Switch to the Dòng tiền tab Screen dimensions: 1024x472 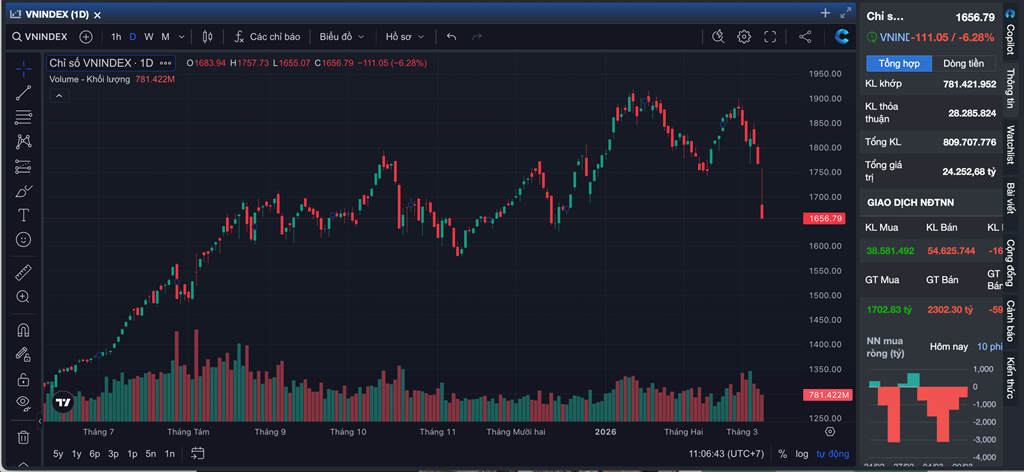[x=962, y=64]
